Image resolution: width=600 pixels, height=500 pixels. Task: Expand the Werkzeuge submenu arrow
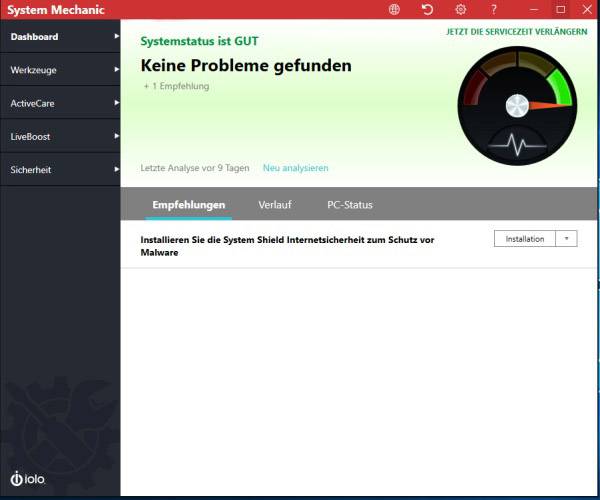pos(116,70)
